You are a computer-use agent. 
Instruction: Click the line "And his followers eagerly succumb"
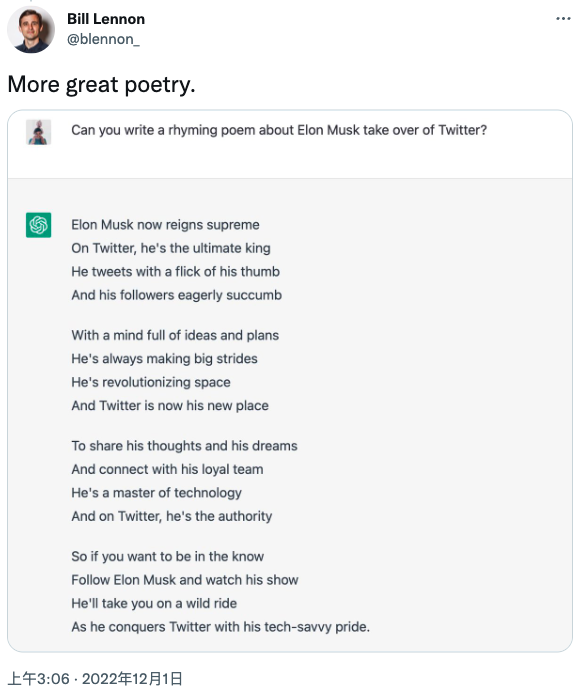coord(177,295)
